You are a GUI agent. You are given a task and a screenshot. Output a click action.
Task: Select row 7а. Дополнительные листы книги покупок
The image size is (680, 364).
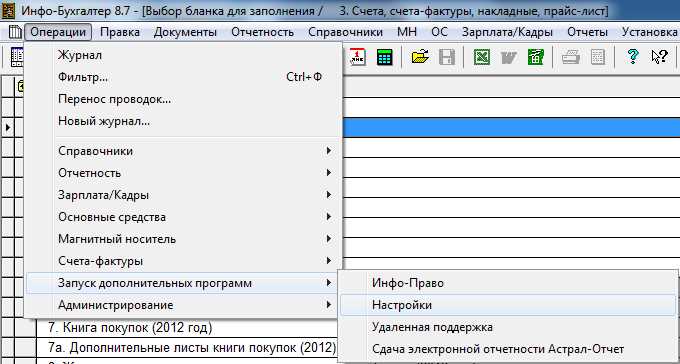click(x=186, y=348)
